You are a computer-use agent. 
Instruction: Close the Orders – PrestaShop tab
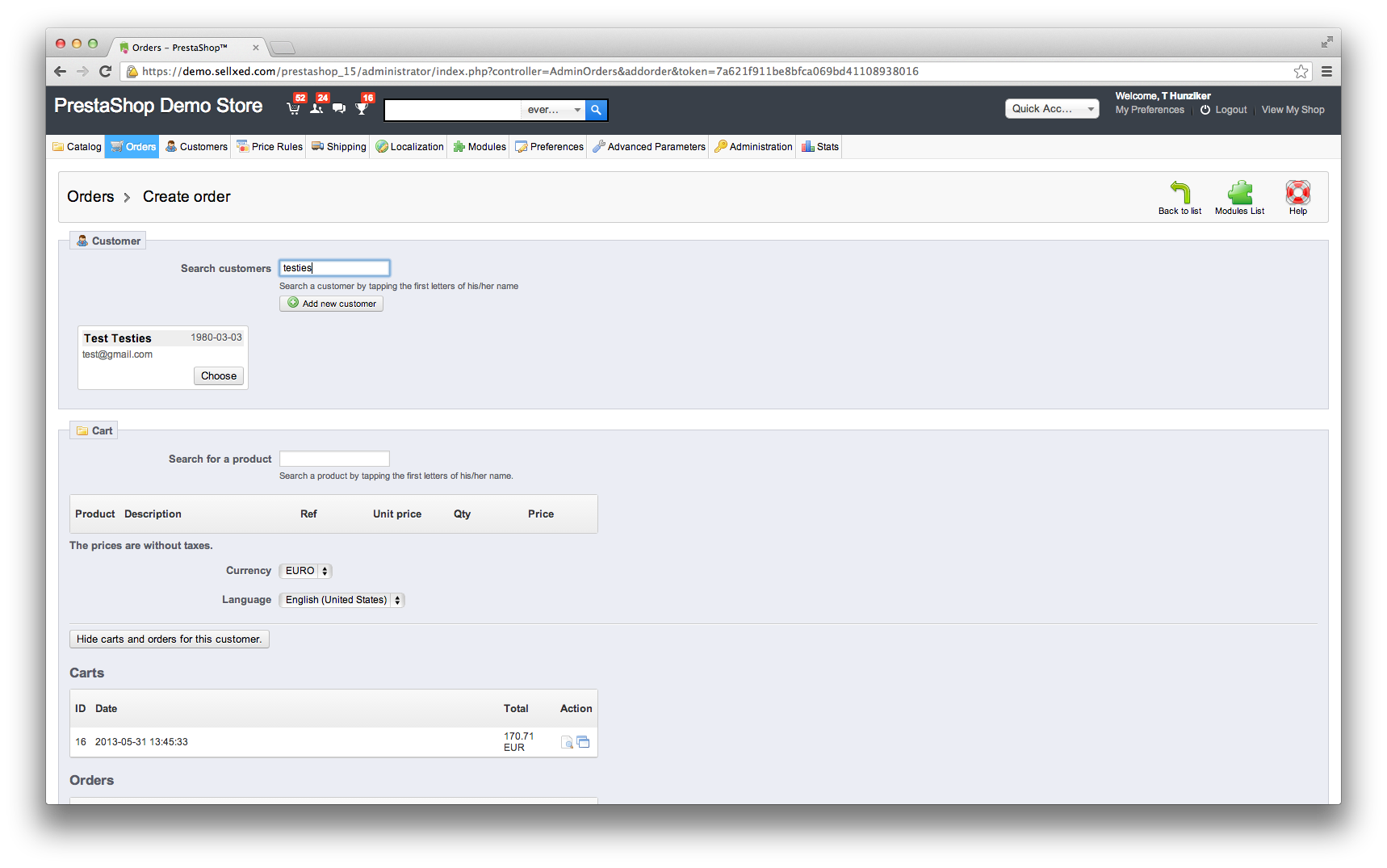click(256, 48)
